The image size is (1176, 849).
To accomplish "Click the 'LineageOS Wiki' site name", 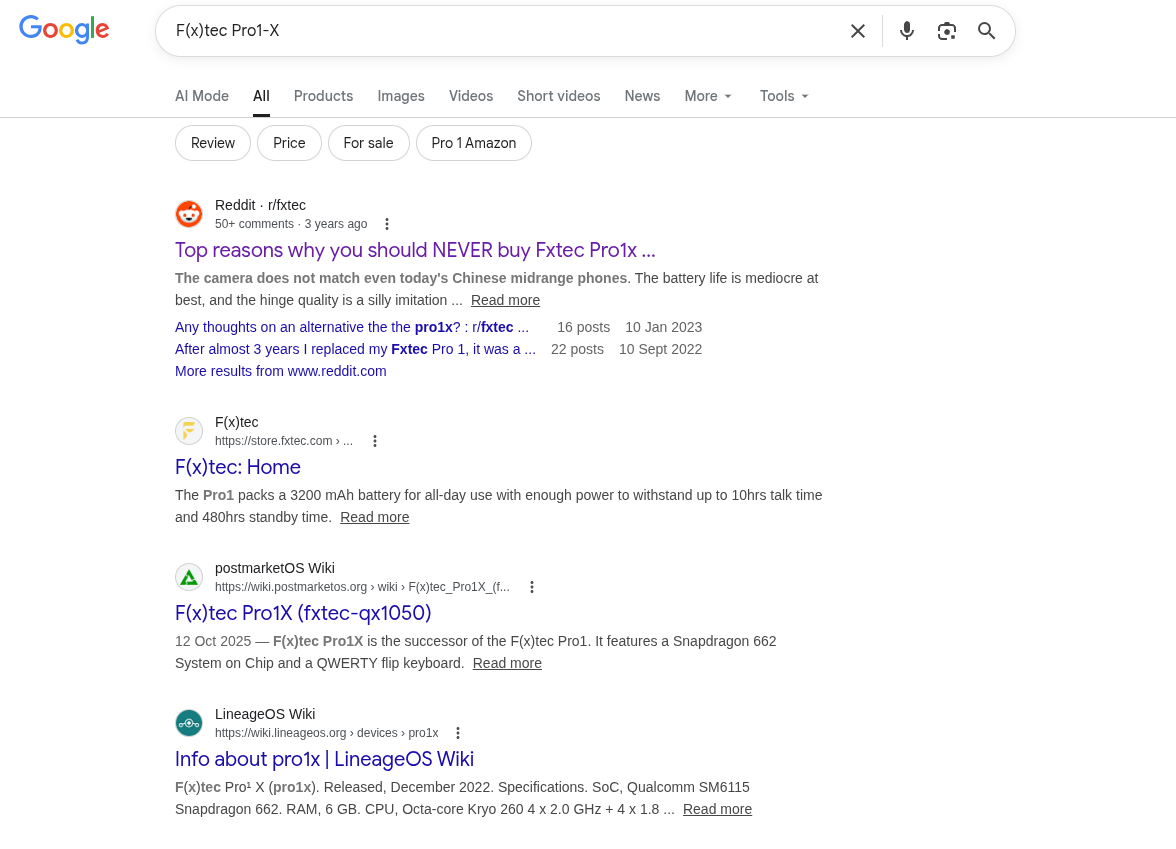I will coord(265,714).
